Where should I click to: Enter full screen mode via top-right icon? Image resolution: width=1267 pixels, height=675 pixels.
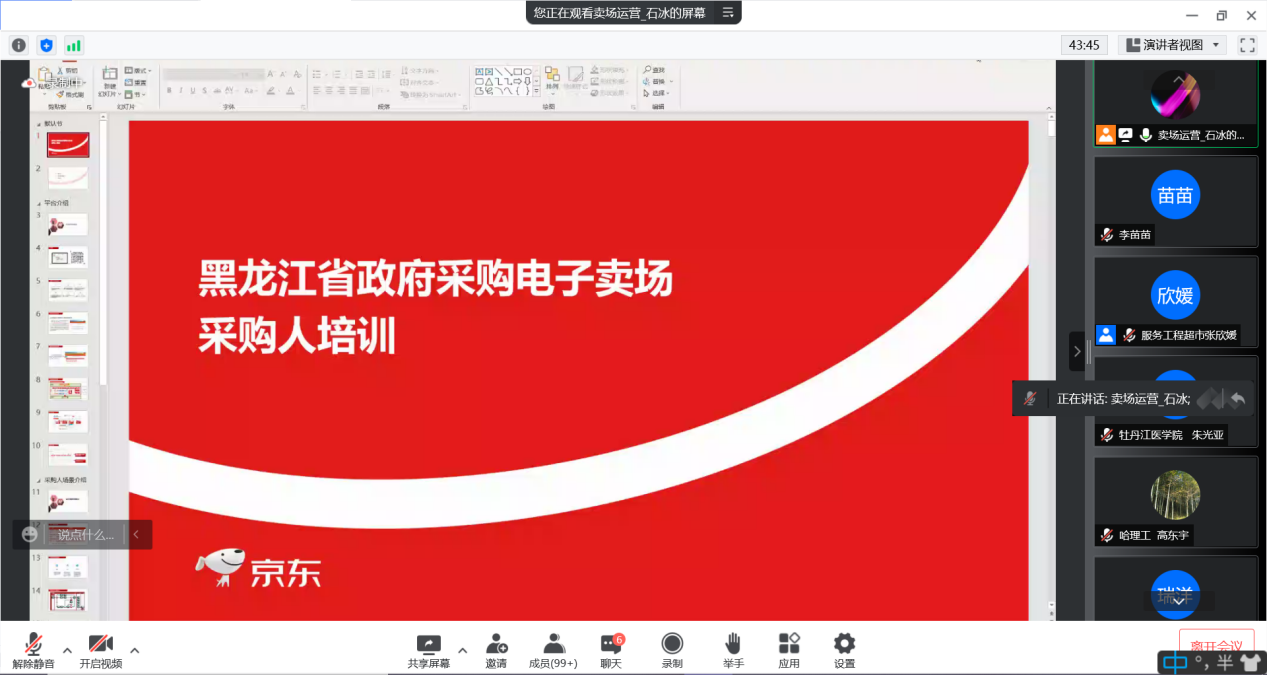tap(1247, 45)
